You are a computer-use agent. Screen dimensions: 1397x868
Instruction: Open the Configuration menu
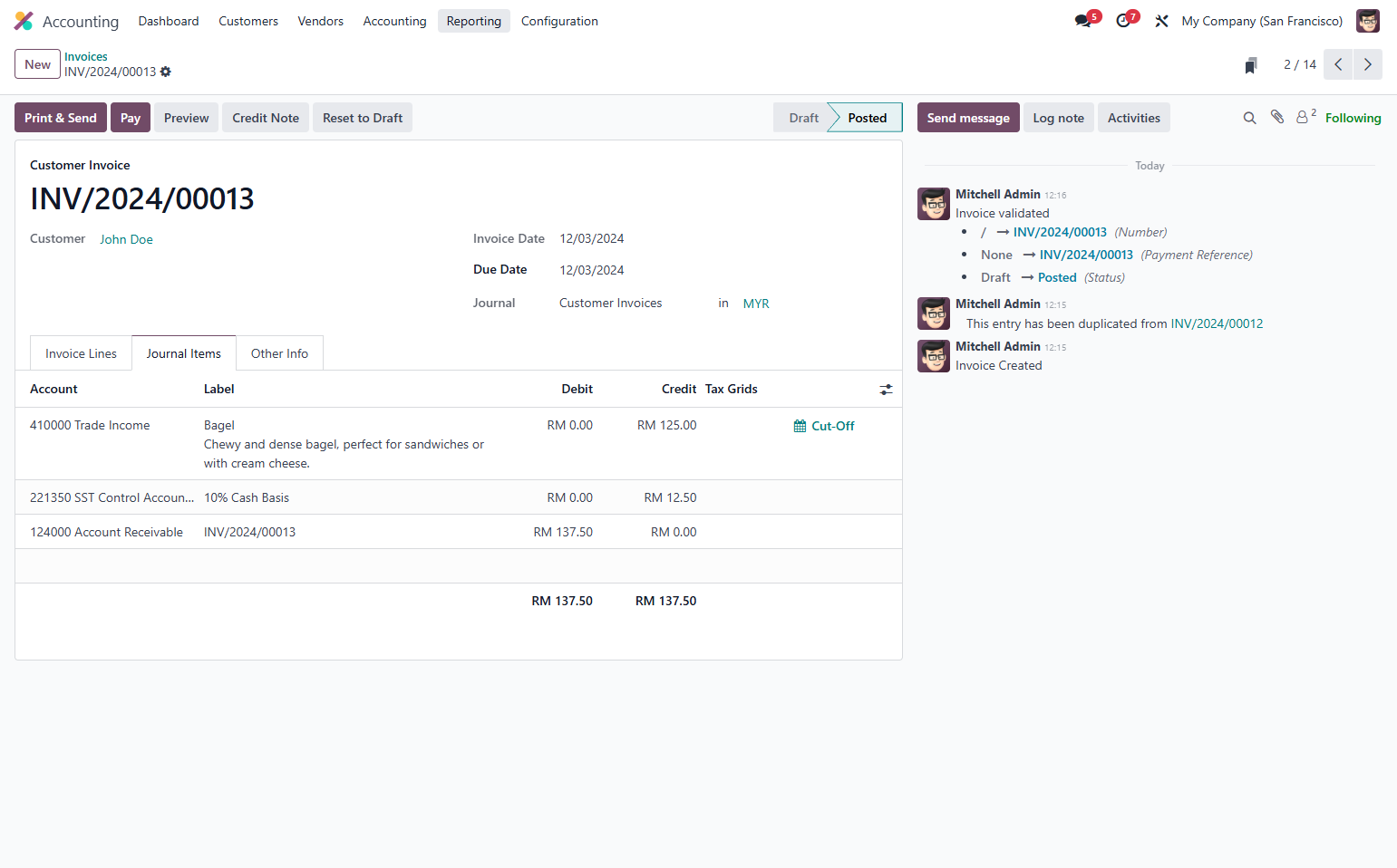[x=559, y=21]
